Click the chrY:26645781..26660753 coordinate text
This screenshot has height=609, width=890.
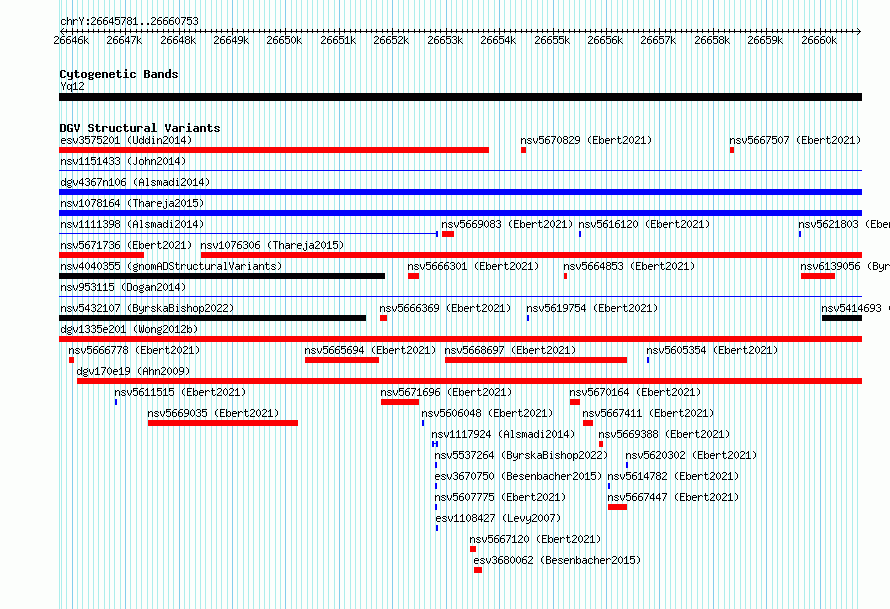129,21
